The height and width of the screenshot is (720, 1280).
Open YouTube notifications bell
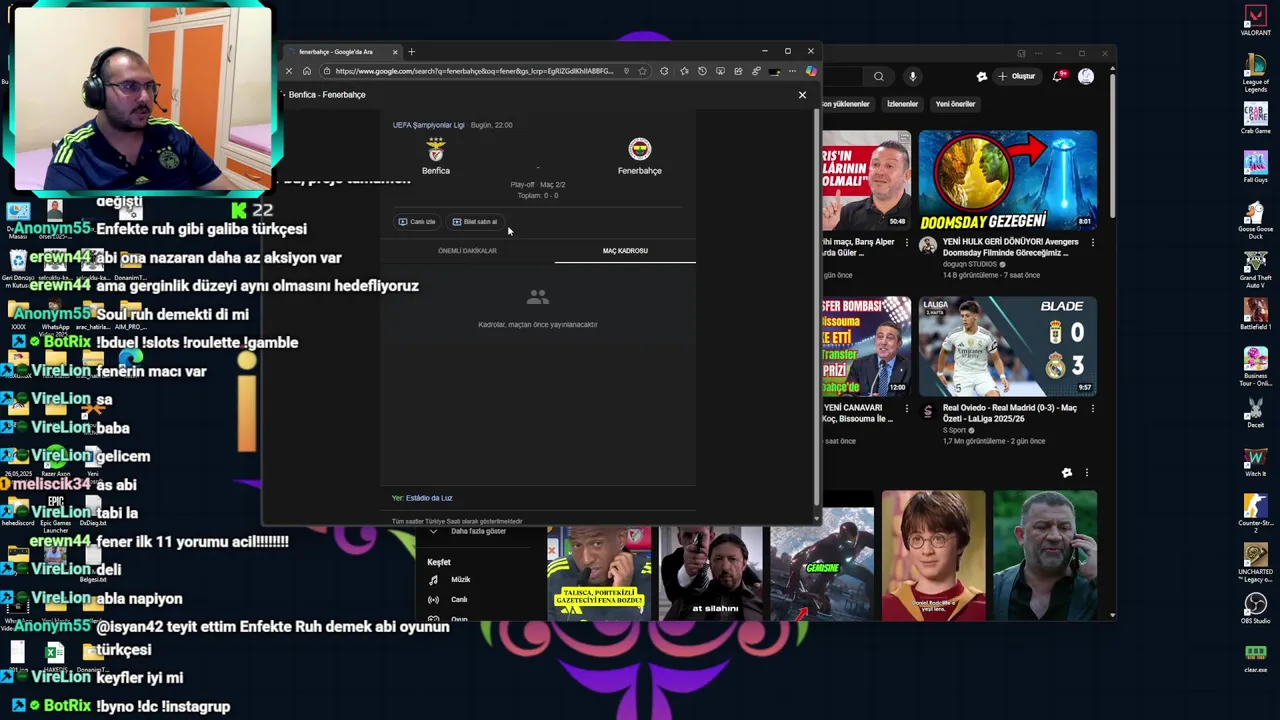[x=1059, y=76]
